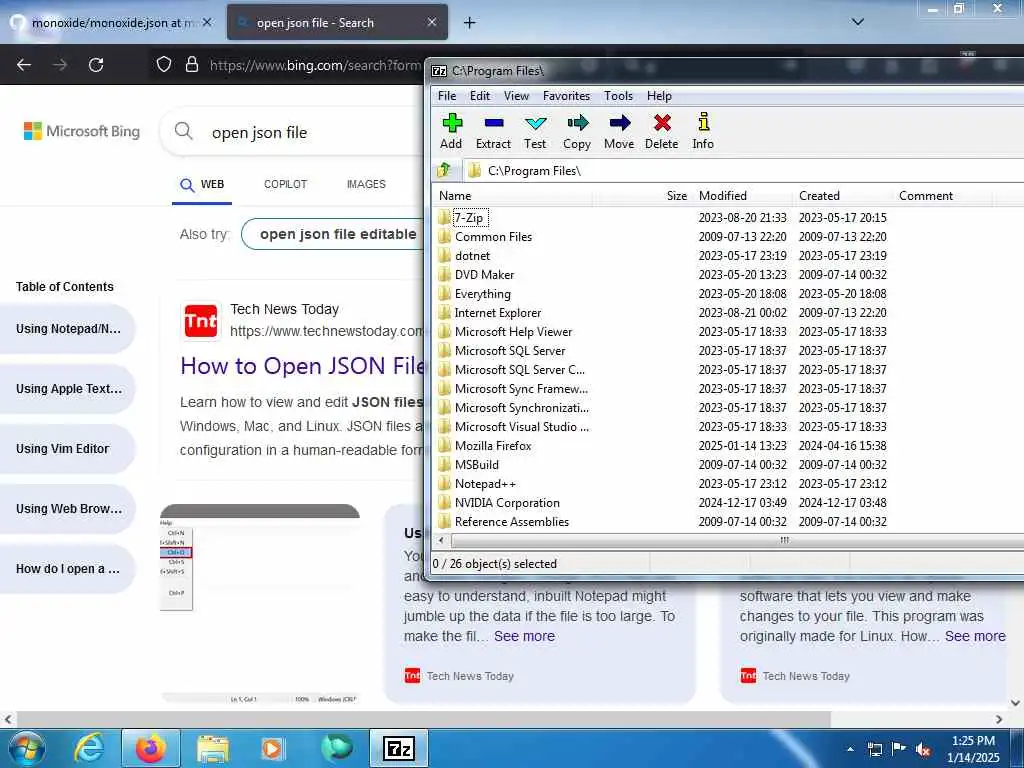Click the Move toolbar icon
Screen dimensions: 1024x768
click(x=618, y=131)
